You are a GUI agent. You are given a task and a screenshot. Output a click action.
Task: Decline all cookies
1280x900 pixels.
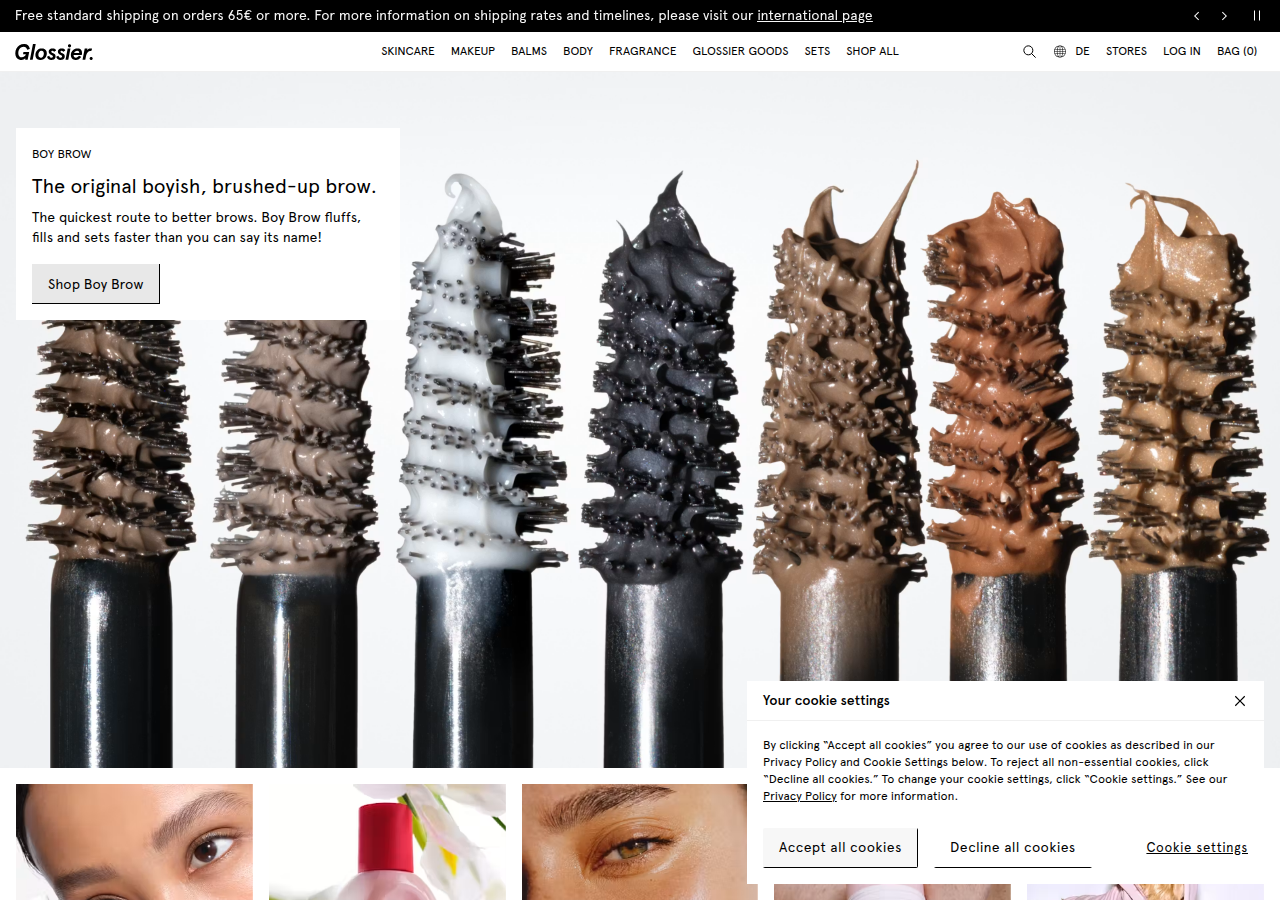click(1013, 847)
